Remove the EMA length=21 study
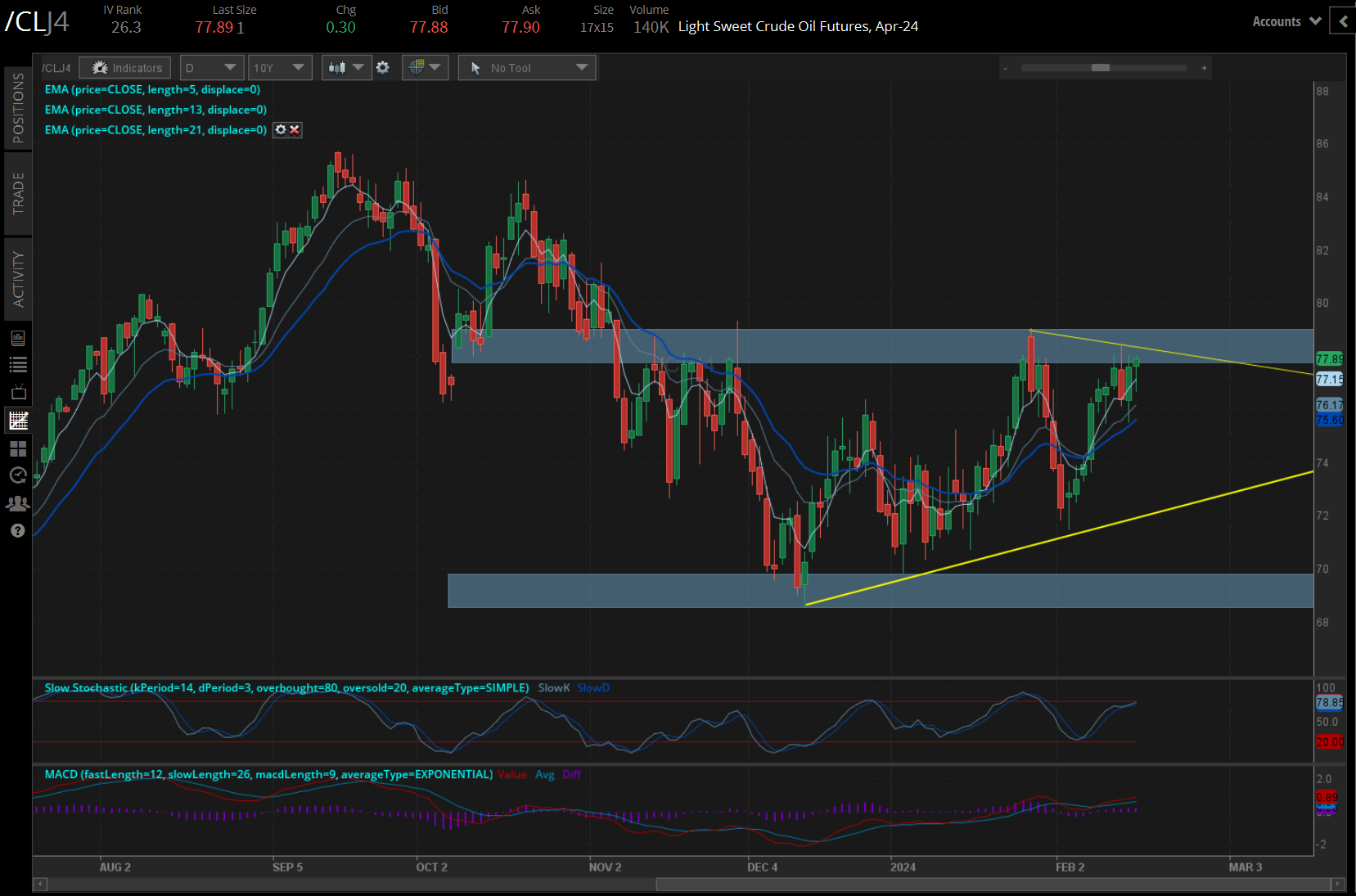This screenshot has width=1356, height=896. [295, 129]
